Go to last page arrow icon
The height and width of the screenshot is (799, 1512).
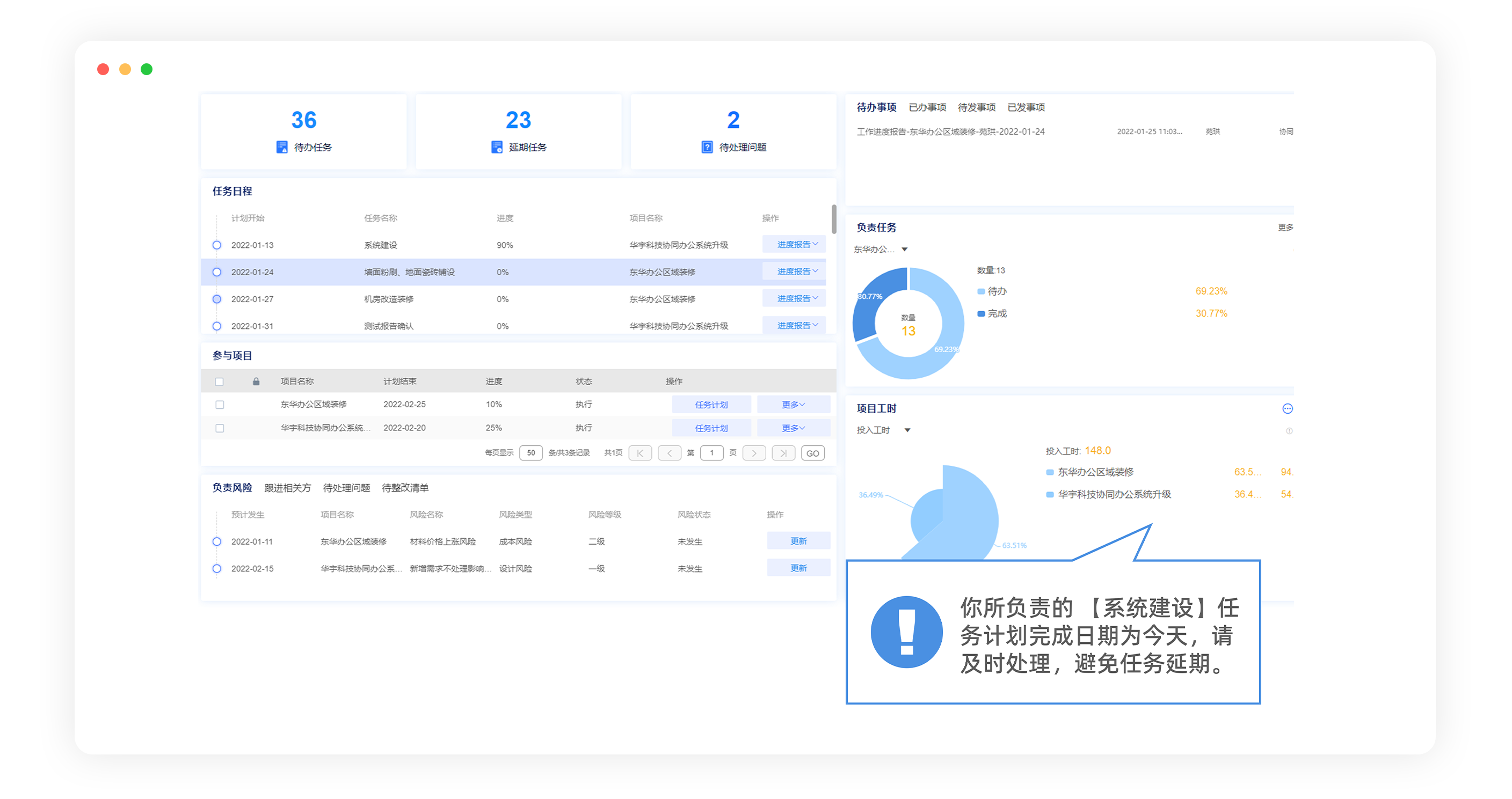tap(783, 453)
